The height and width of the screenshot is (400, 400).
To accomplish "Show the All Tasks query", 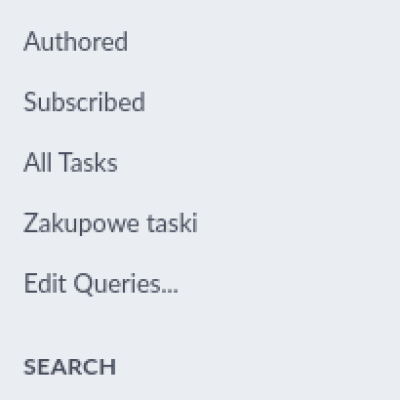I will tap(70, 162).
